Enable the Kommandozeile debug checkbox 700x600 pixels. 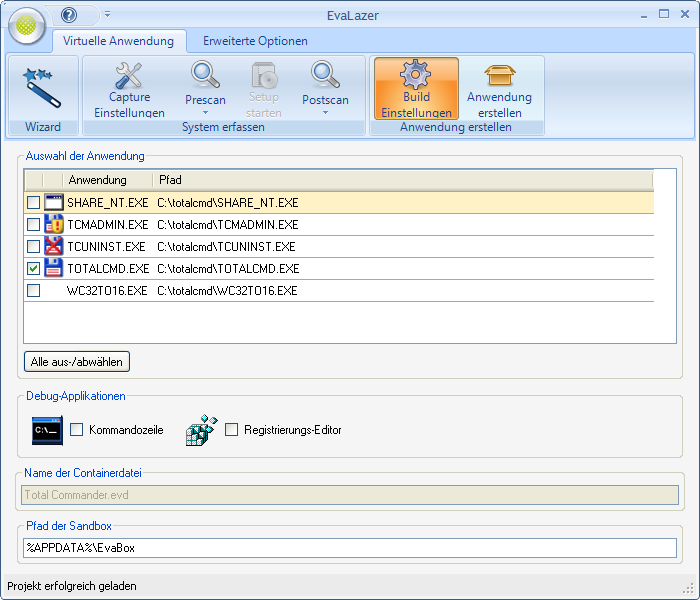coord(76,430)
